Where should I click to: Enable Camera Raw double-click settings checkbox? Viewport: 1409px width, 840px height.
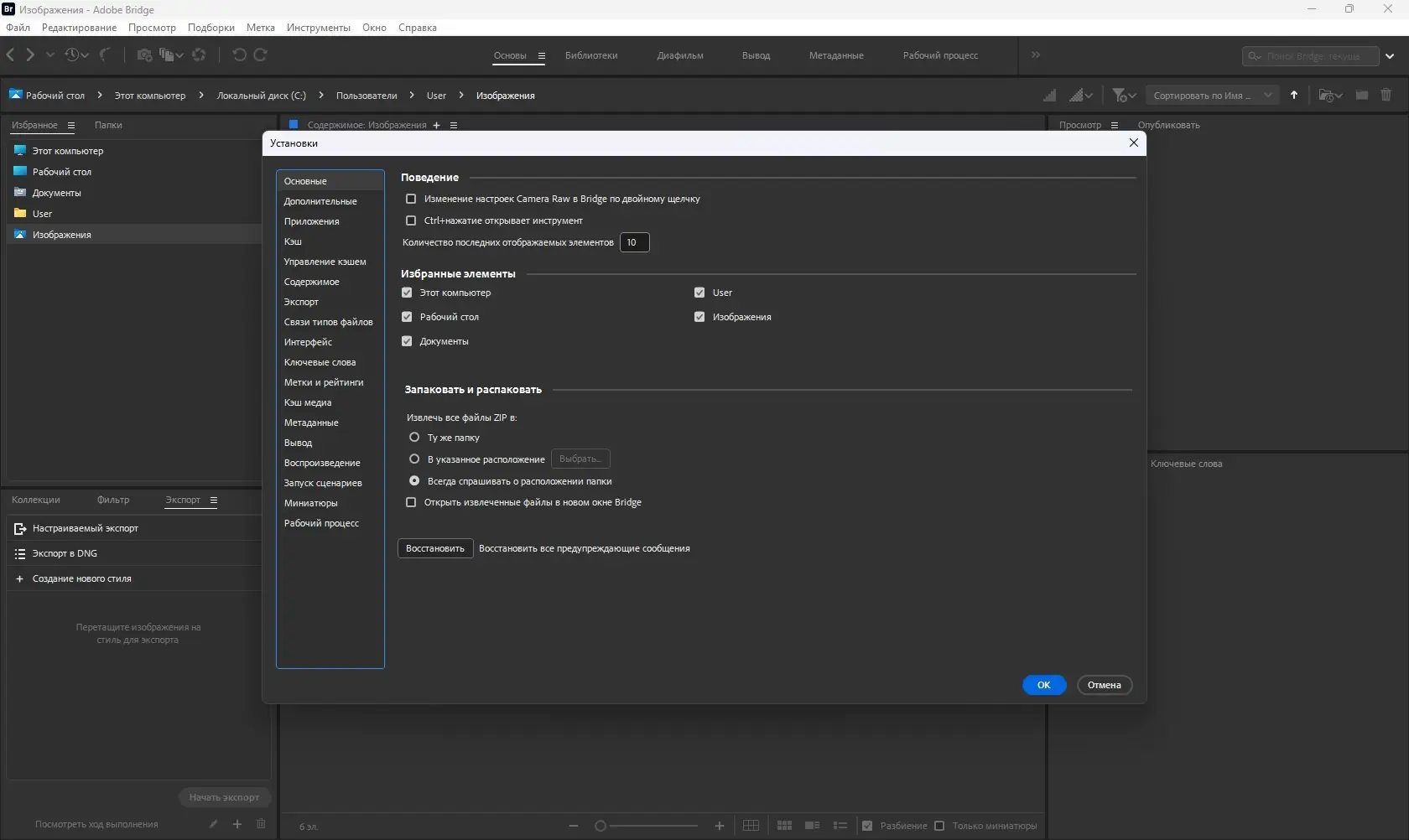[x=411, y=200]
